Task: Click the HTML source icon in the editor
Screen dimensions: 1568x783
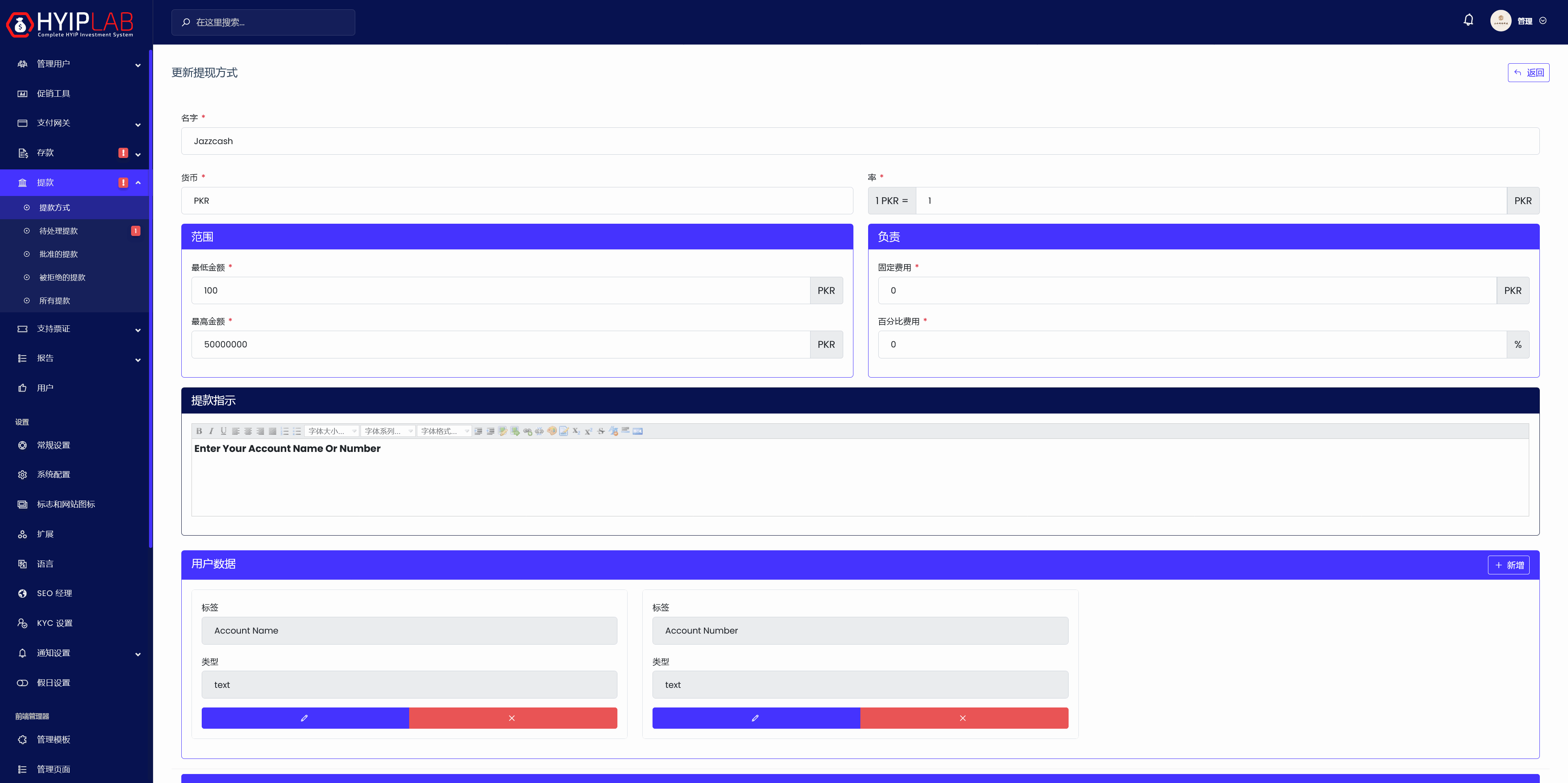Action: coord(638,432)
